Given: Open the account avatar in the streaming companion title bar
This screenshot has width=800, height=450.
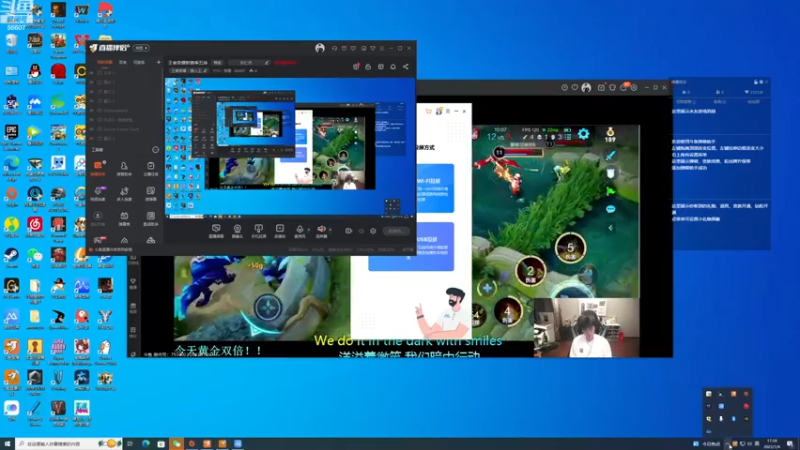Looking at the screenshot, I should pyautogui.click(x=320, y=48).
